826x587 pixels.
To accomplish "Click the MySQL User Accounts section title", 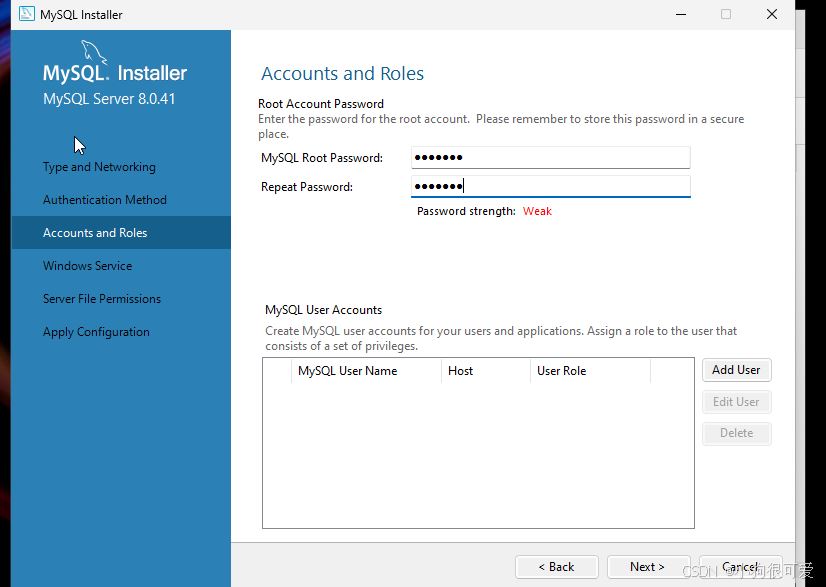I will coord(323,310).
